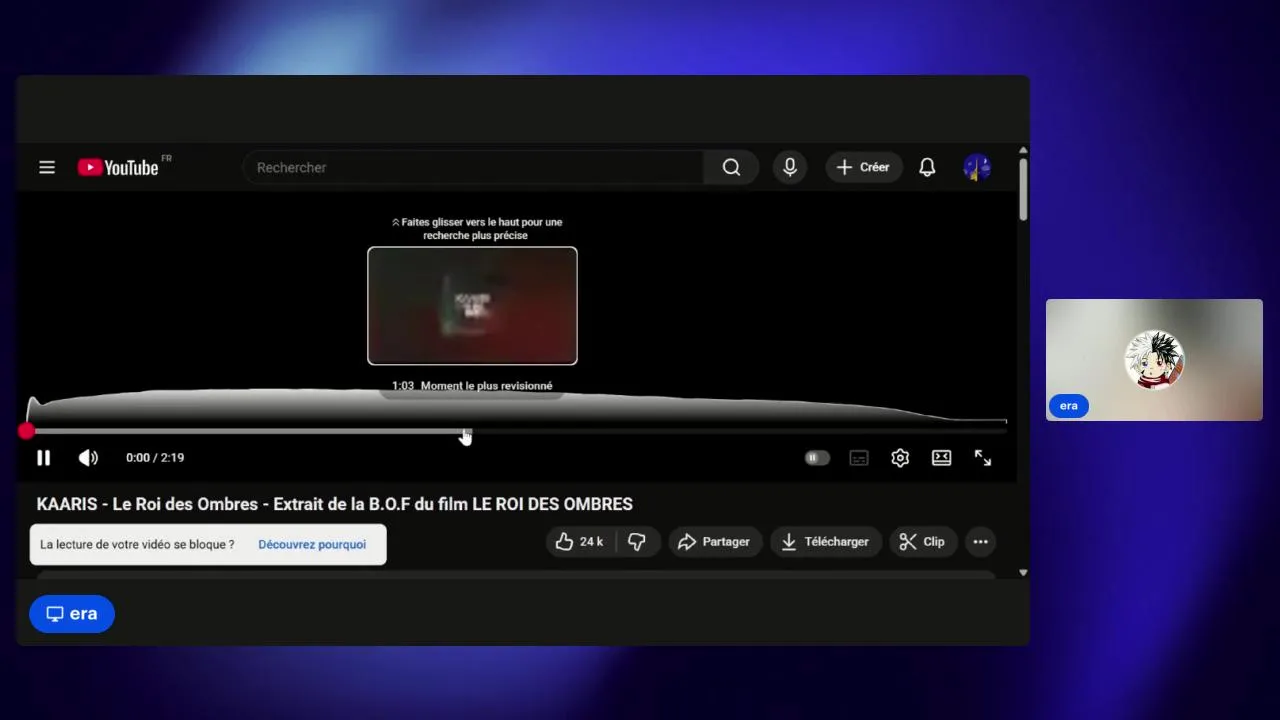The image size is (1280, 720).
Task: Dislike the video
Action: tap(637, 542)
